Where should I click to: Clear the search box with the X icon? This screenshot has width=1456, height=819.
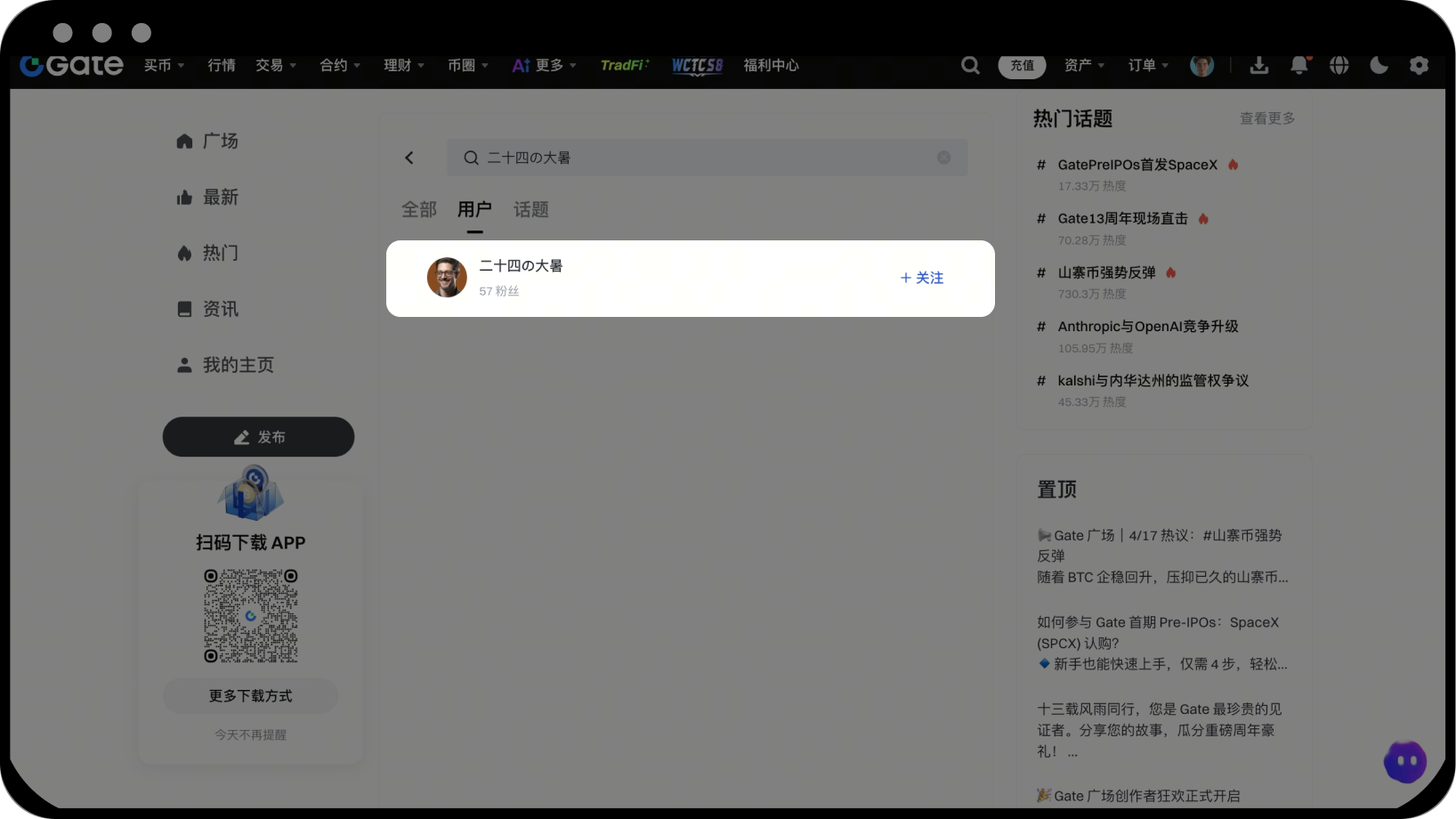click(x=943, y=157)
